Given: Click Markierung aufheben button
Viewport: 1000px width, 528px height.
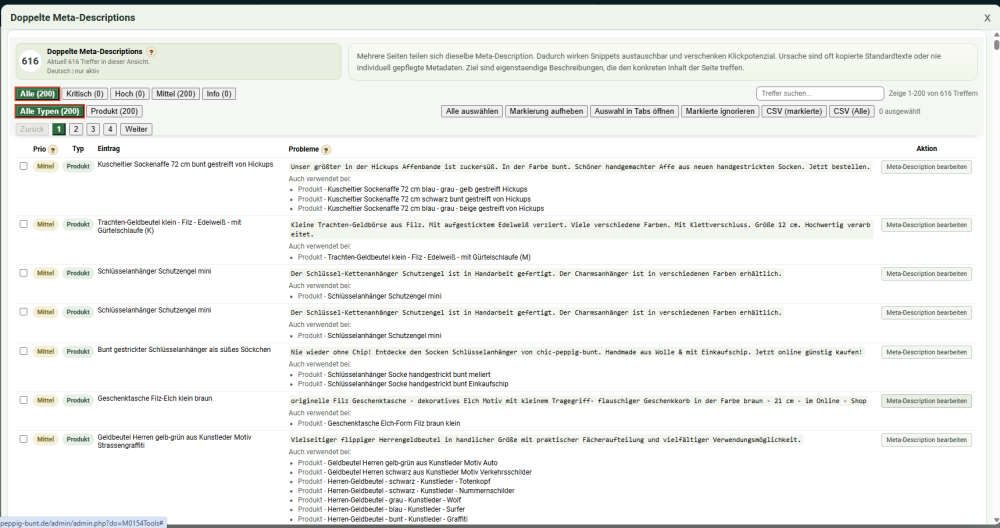Looking at the screenshot, I should pyautogui.click(x=547, y=111).
